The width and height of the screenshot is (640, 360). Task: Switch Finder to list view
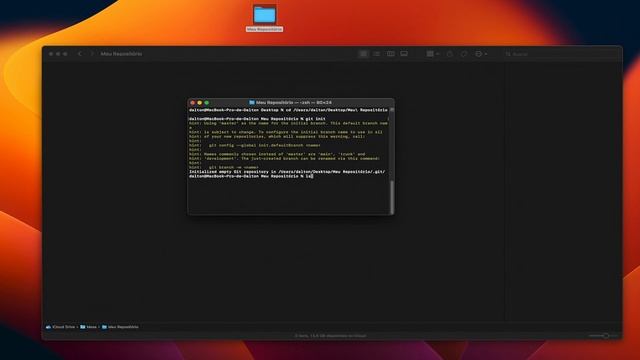377,54
